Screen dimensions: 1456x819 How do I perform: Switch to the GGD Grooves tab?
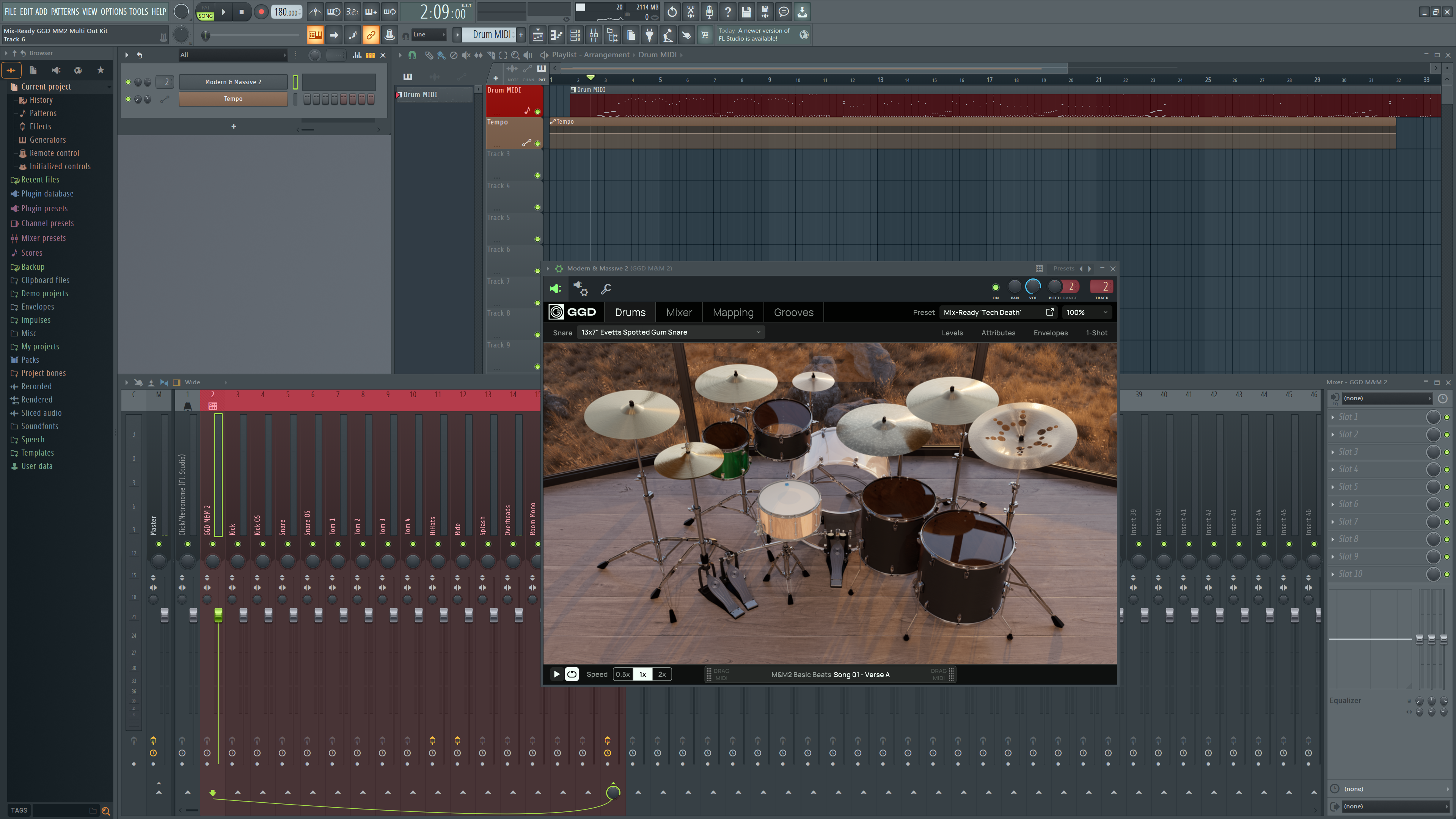793,312
